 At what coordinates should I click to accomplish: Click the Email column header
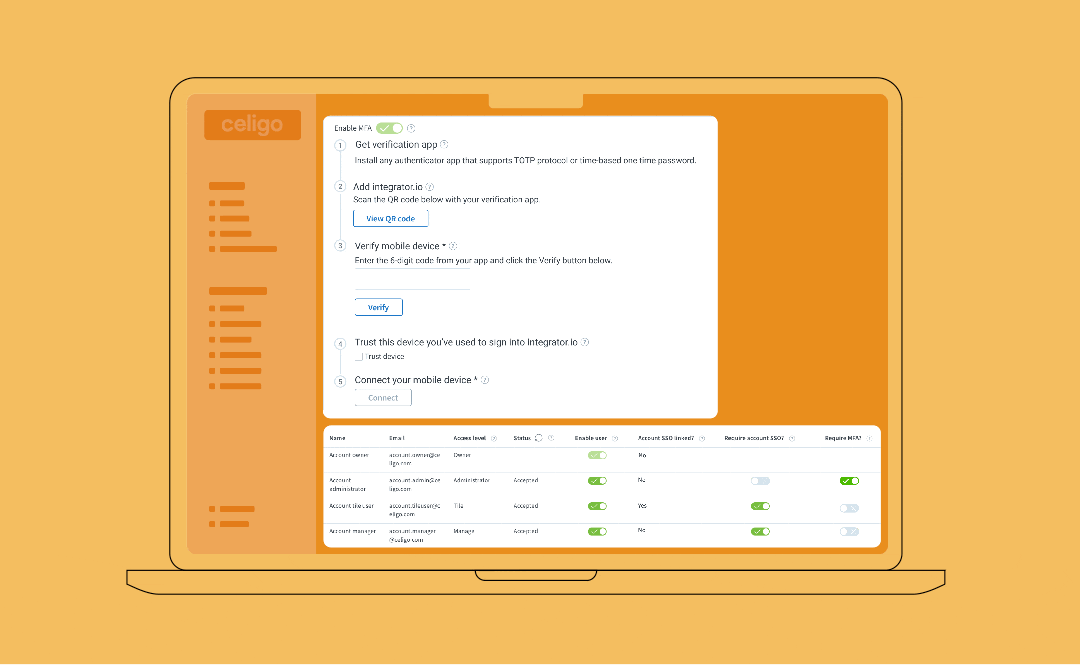tap(397, 438)
